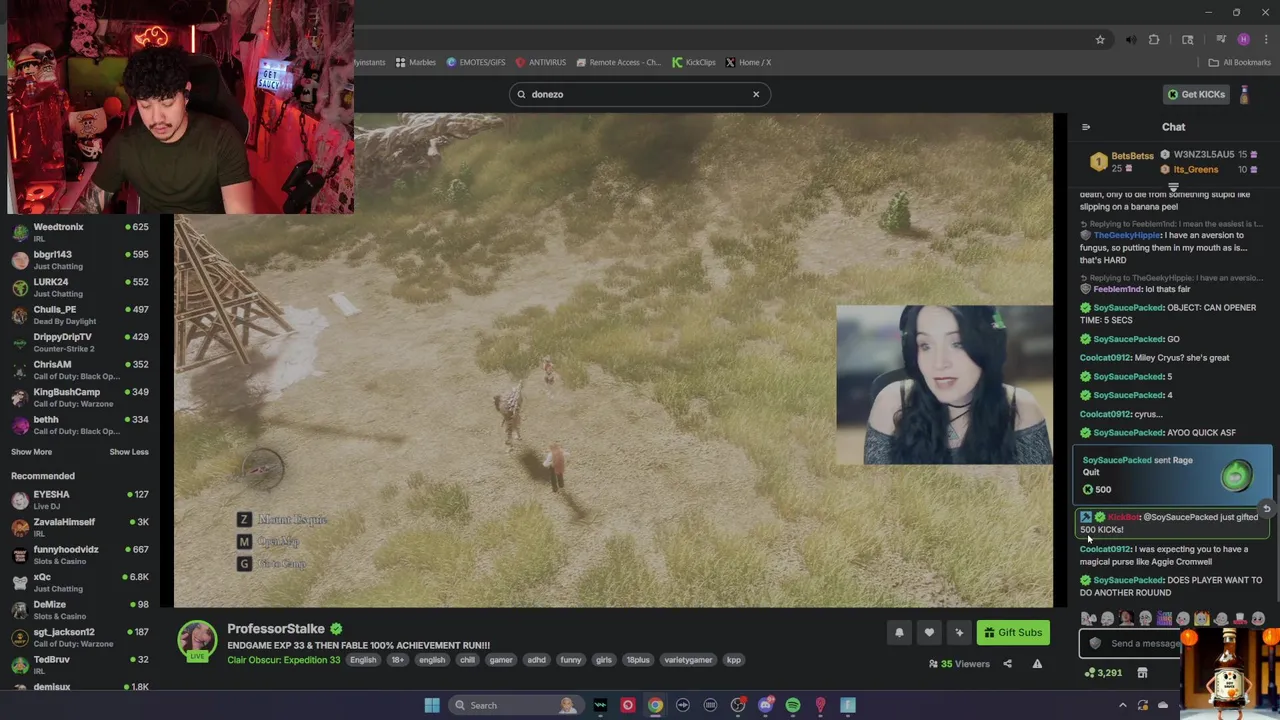Click the donezo search field
Viewport: 1280px width, 720px height.
640,94
